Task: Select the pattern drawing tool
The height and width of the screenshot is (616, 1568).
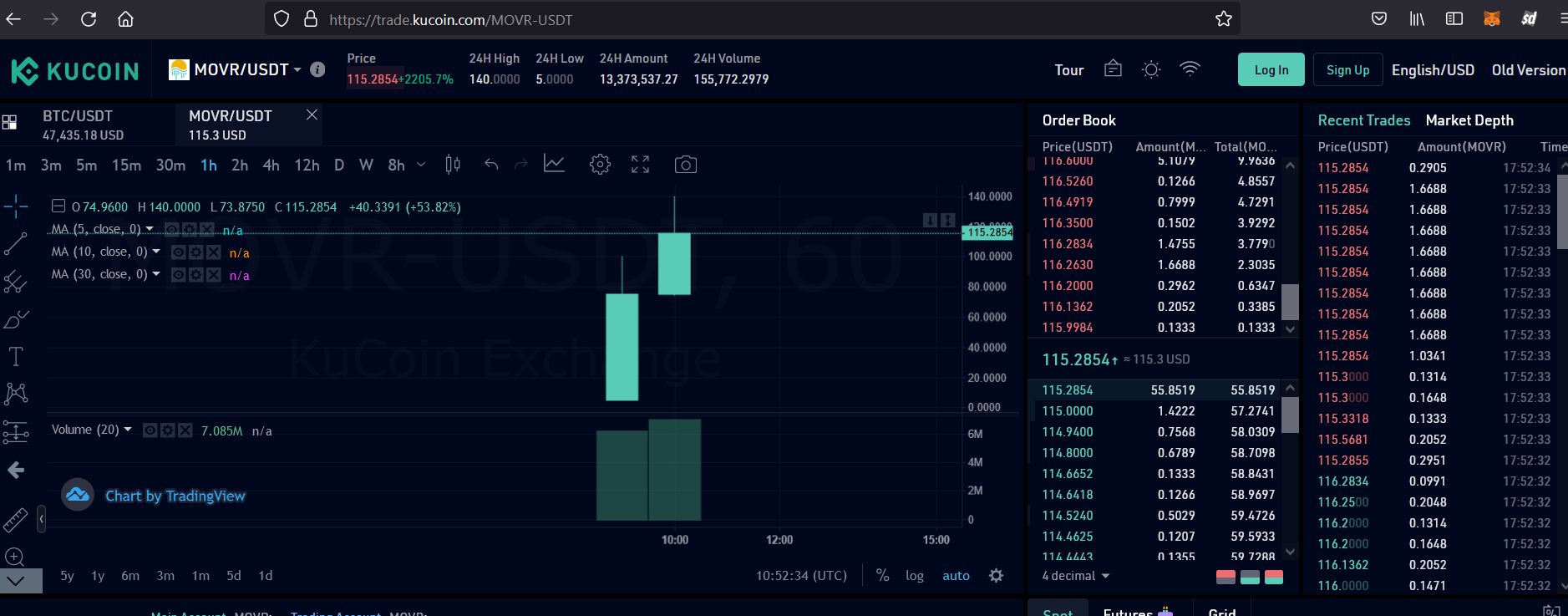Action: [x=16, y=394]
